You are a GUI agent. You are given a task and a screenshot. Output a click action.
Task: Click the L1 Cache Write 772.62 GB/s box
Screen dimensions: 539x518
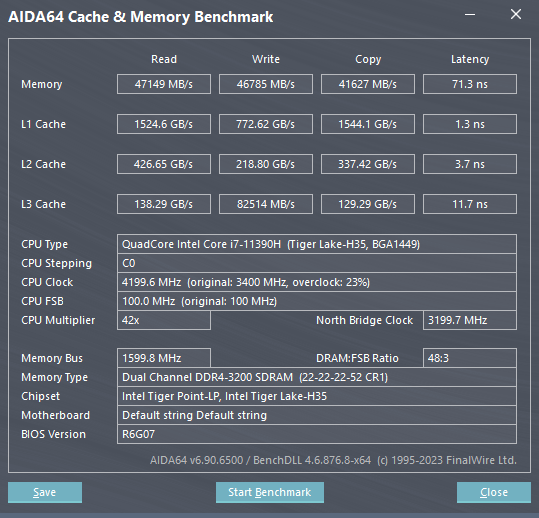[266, 124]
